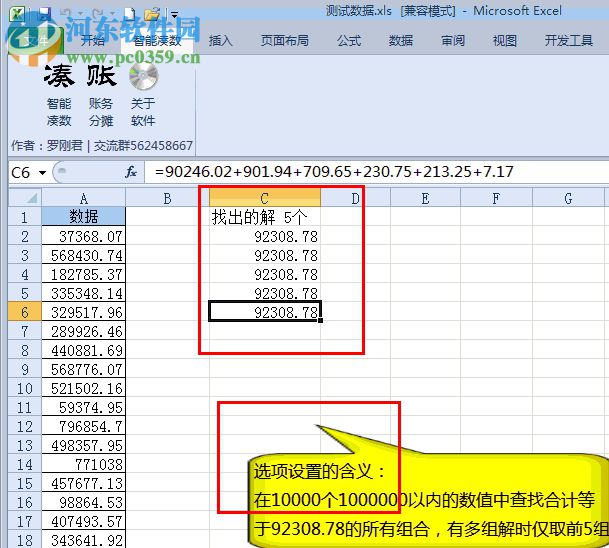The image size is (609, 548).
Task: Click cell with 289926.46
Action: [x=84, y=331]
